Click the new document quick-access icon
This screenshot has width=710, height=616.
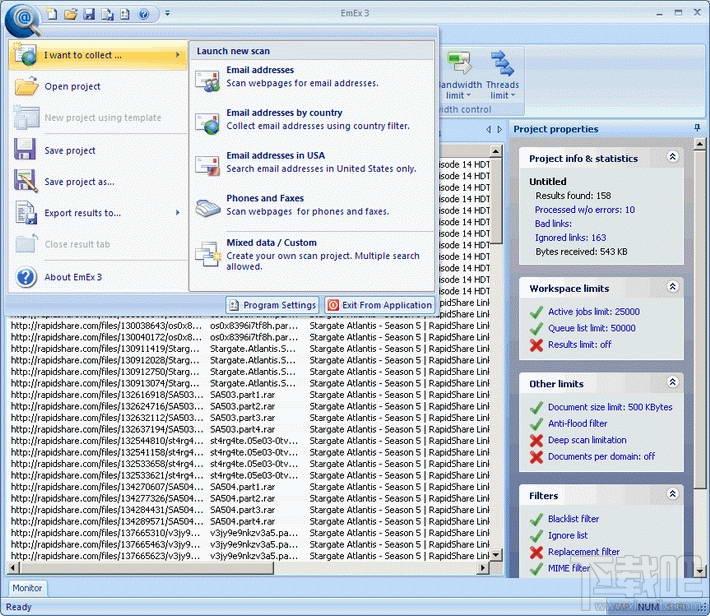point(53,14)
